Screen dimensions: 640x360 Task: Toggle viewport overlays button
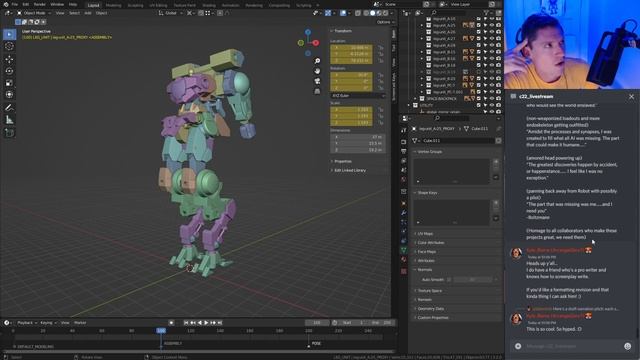[343, 13]
